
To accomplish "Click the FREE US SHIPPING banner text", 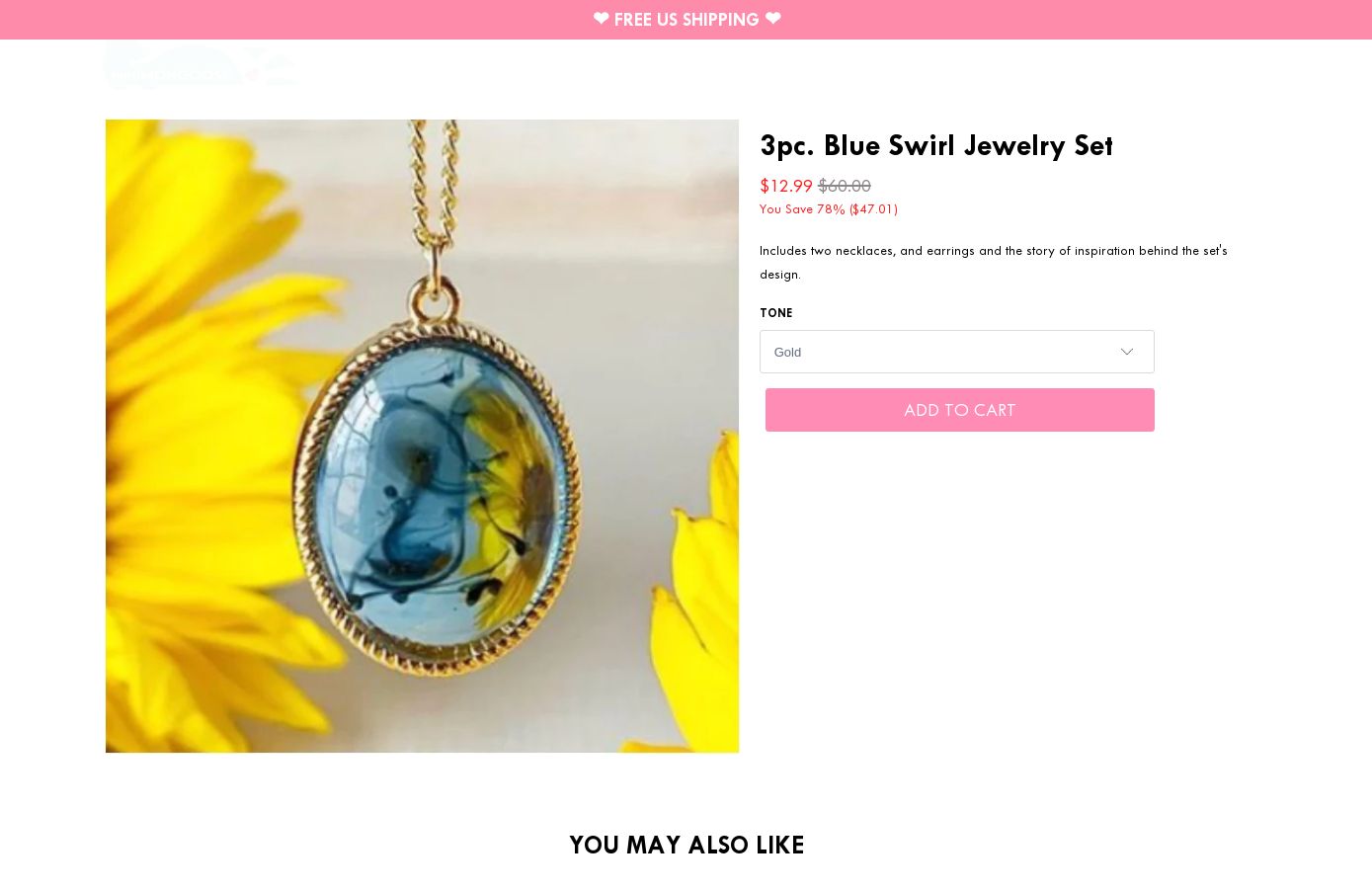I will coord(686,20).
